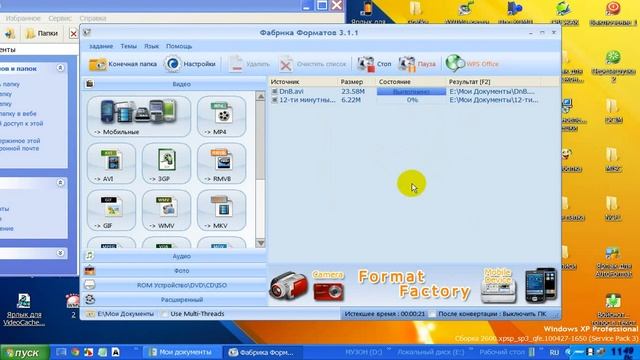Click Очистить список in the toolbar
This screenshot has width=640, height=360.
pyautogui.click(x=313, y=64)
